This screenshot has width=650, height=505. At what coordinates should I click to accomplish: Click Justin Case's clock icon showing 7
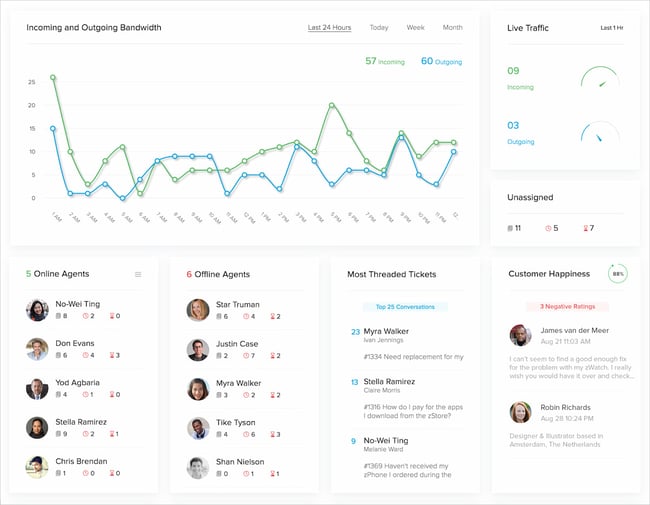point(246,356)
